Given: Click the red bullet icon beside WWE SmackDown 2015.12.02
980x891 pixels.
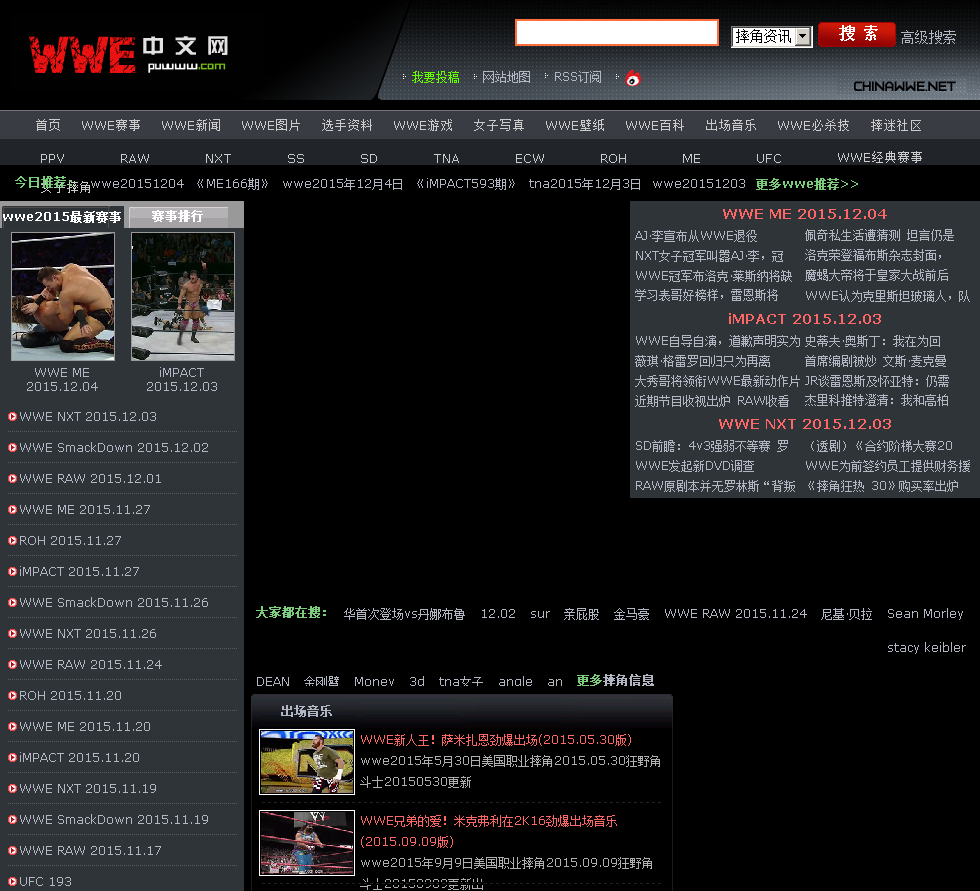Looking at the screenshot, I should click(x=12, y=447).
